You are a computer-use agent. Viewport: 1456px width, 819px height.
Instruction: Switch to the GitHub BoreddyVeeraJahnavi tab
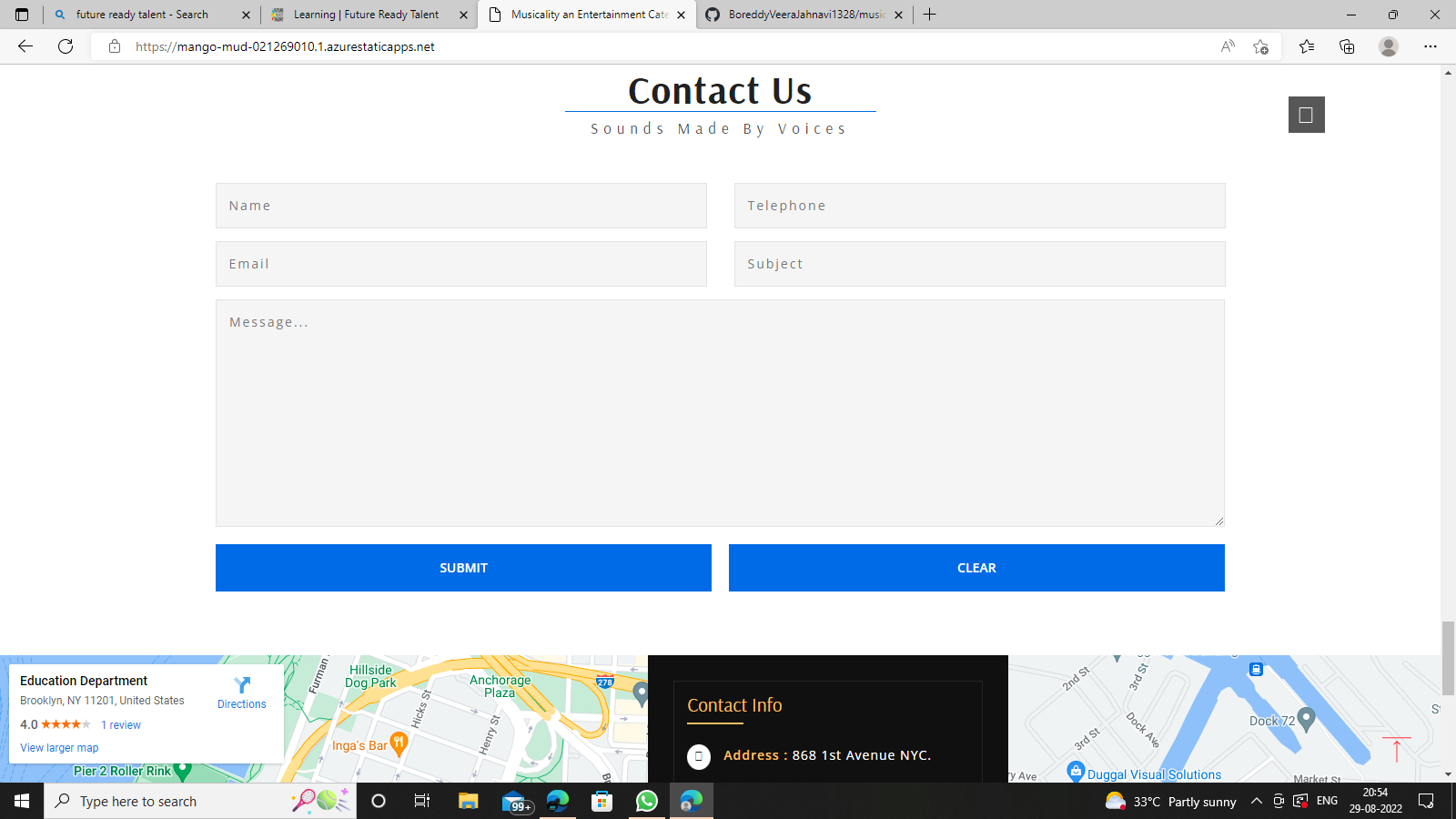tap(799, 15)
